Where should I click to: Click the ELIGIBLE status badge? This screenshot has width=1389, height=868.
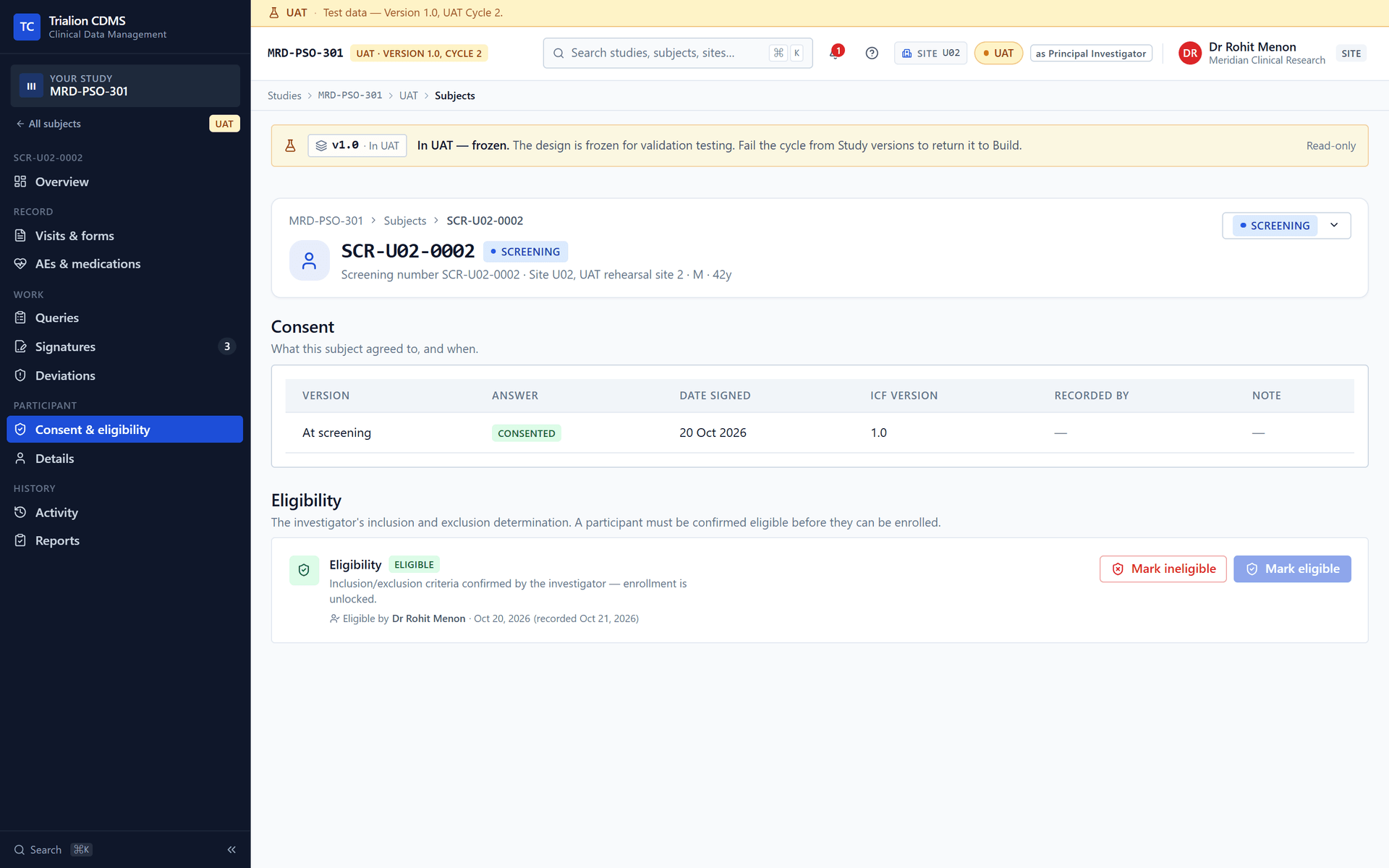(x=414, y=565)
